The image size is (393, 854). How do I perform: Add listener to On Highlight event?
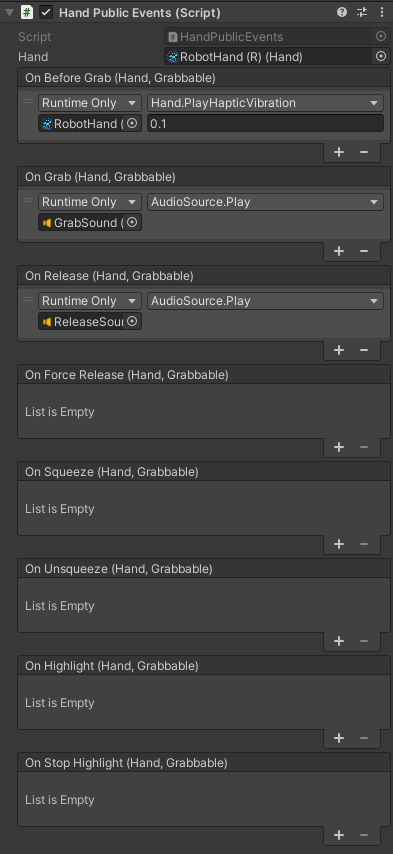coord(339,738)
